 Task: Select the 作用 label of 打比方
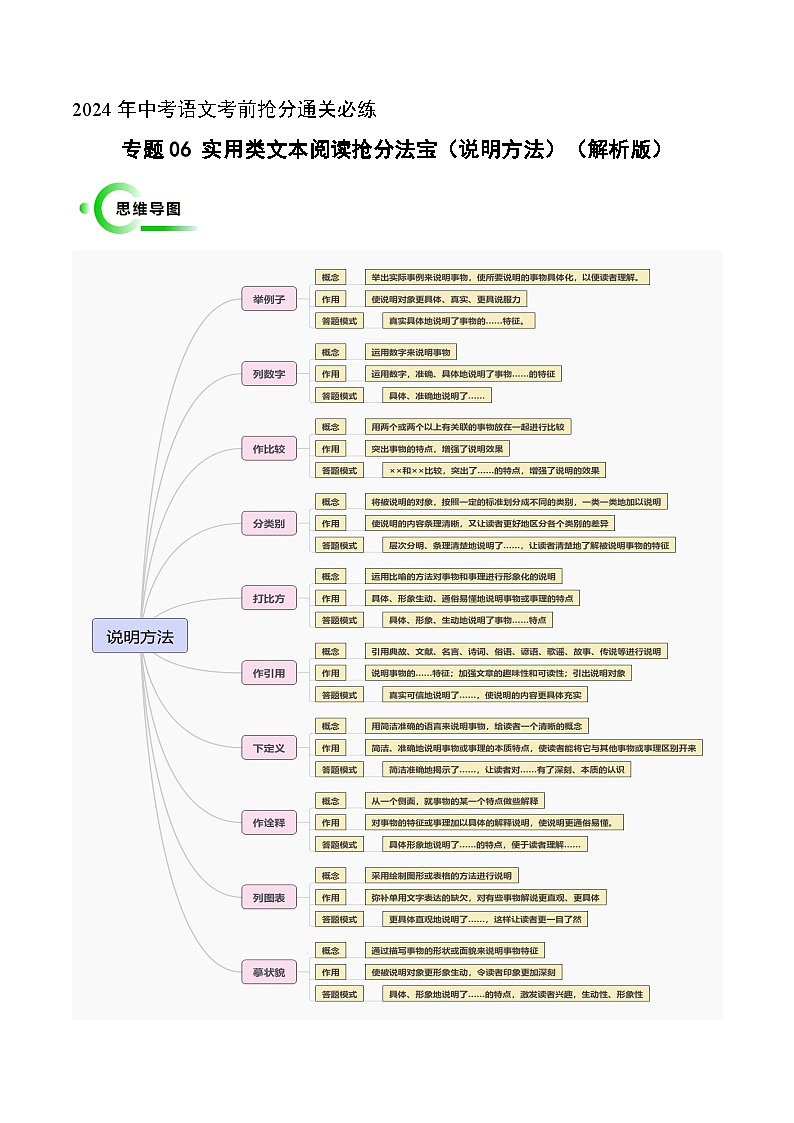click(330, 598)
